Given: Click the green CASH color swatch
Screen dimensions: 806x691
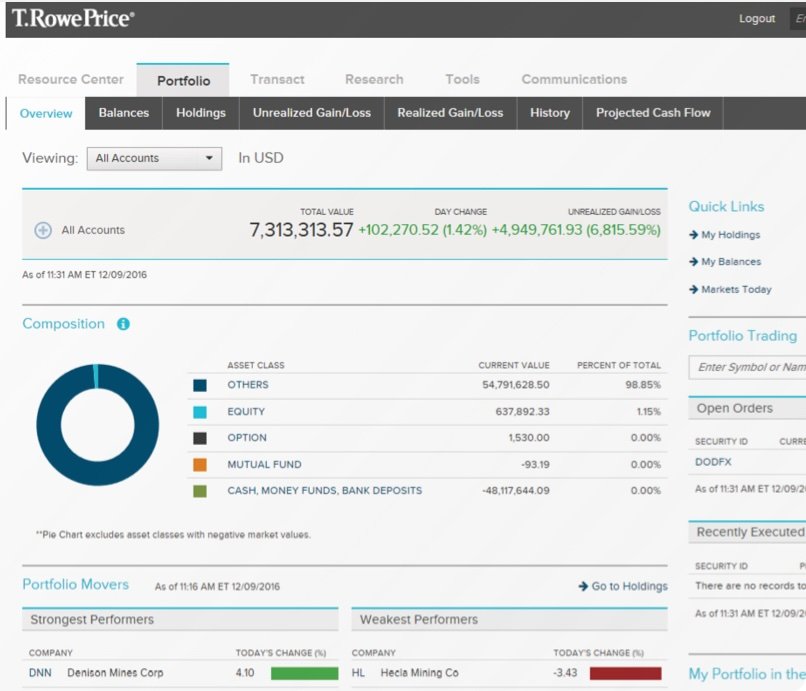Looking at the screenshot, I should point(200,492).
